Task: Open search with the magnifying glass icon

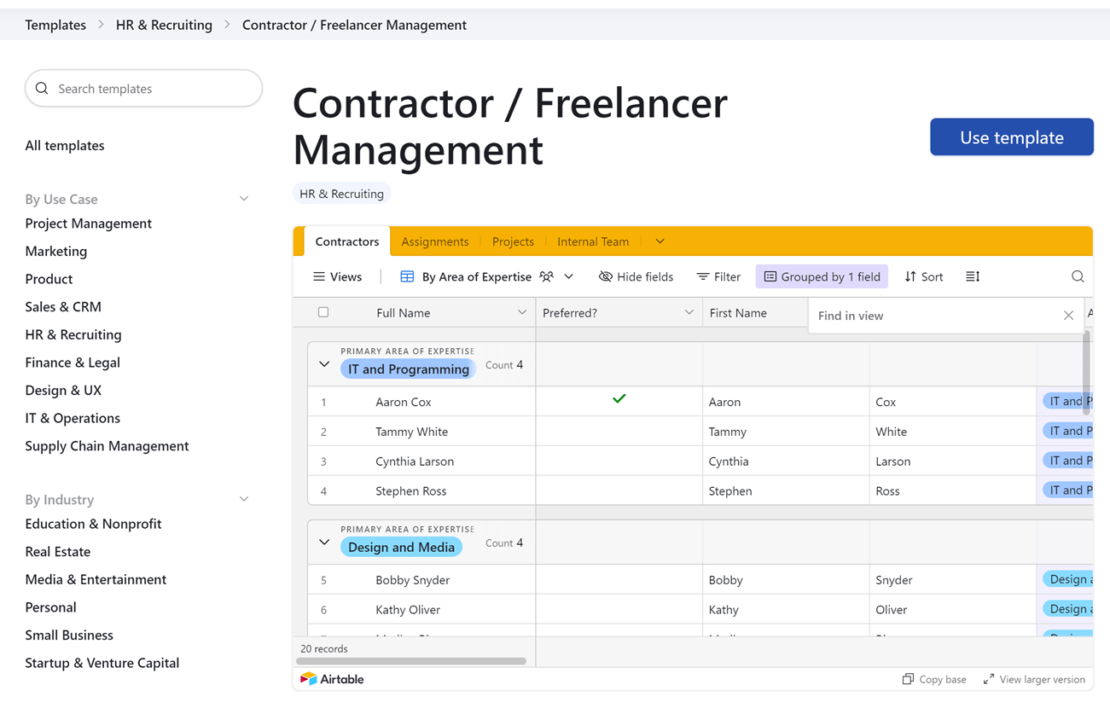Action: coord(1077,276)
